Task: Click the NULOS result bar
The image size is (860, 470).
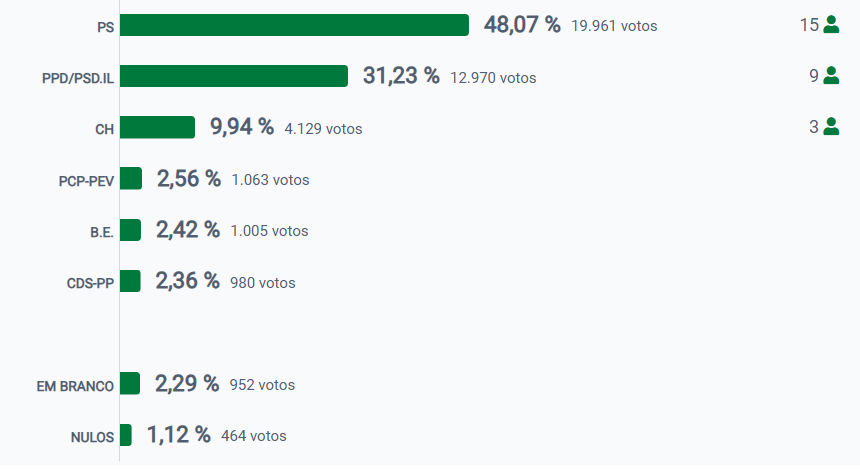Action: [126, 435]
